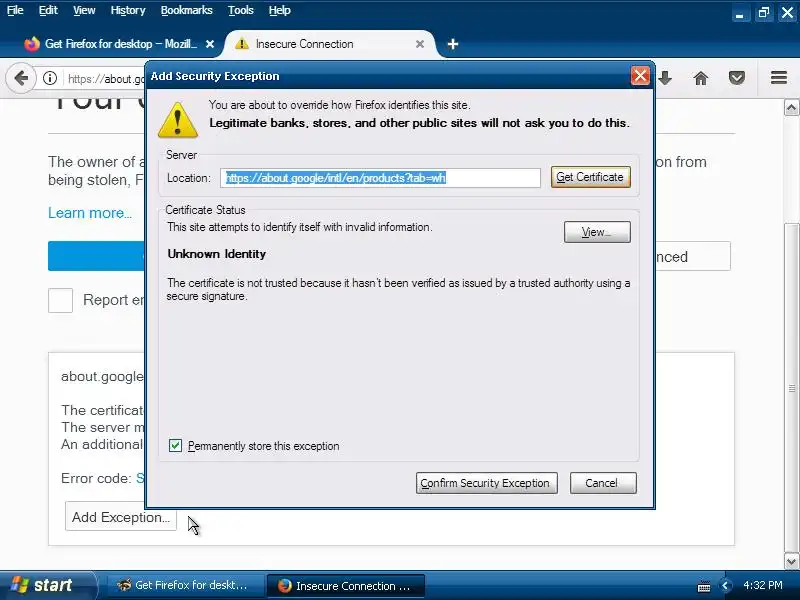Open the Help menu
This screenshot has height=600, width=800.
(280, 10)
